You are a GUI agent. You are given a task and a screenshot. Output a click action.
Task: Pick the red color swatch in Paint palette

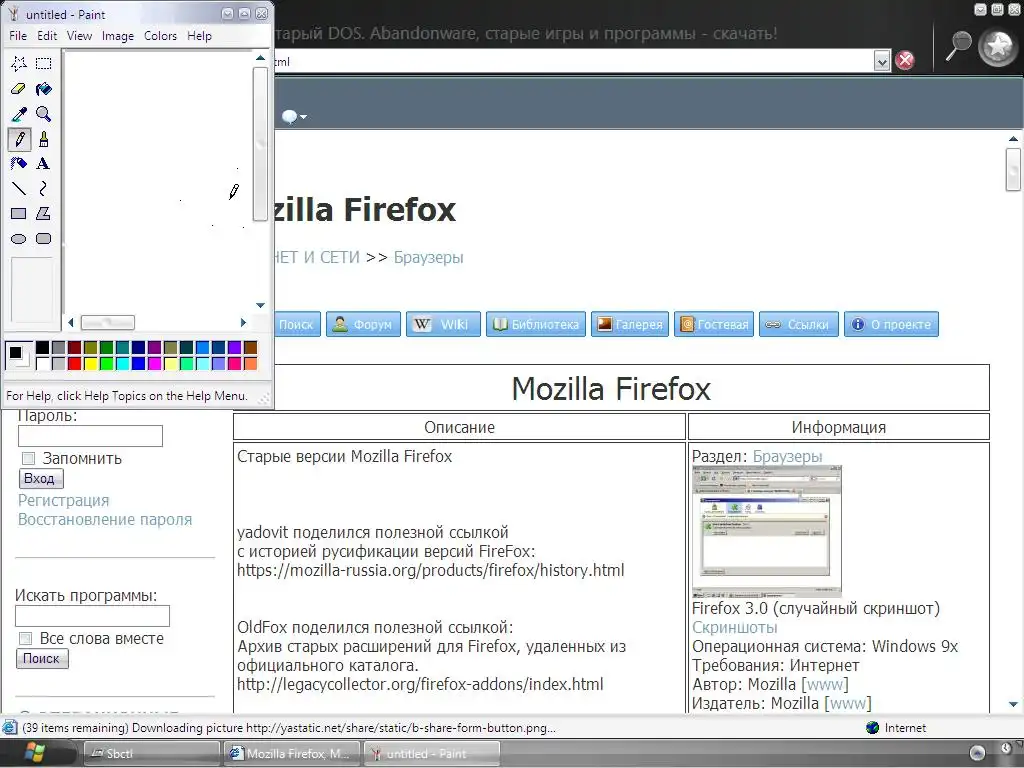pyautogui.click(x=74, y=364)
